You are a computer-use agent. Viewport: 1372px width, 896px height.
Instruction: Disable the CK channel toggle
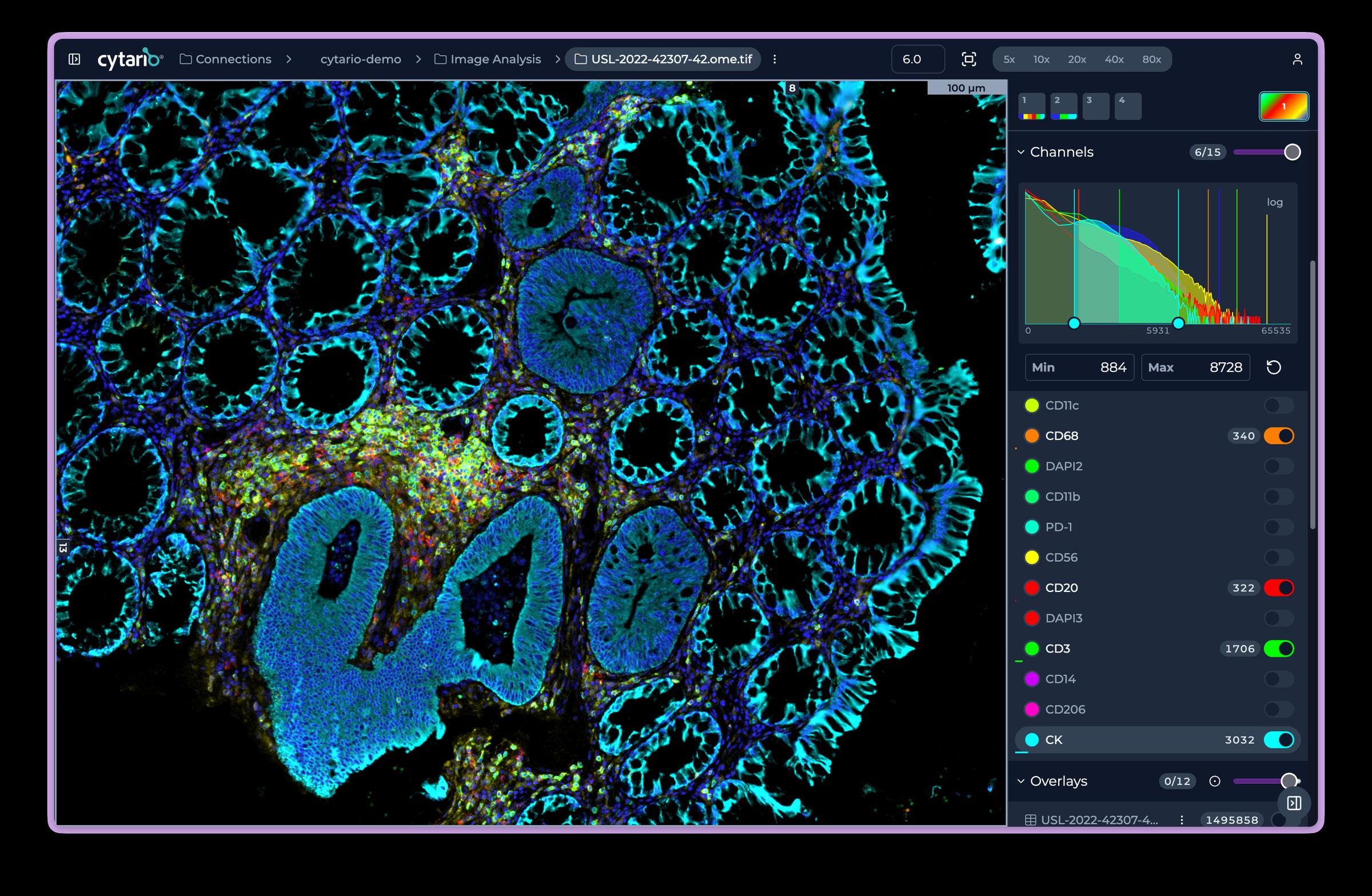pos(1279,740)
